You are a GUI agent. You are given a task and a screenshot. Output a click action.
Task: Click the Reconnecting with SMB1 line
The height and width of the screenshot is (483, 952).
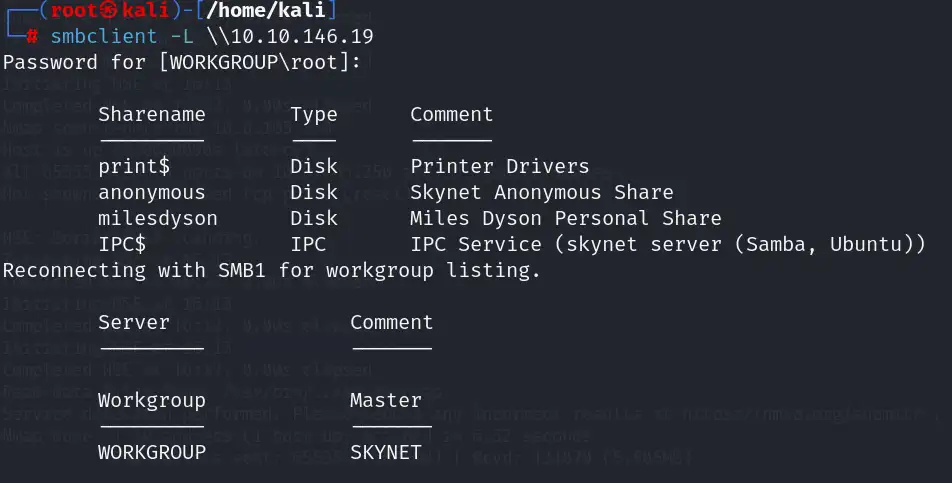pyautogui.click(x=271, y=270)
